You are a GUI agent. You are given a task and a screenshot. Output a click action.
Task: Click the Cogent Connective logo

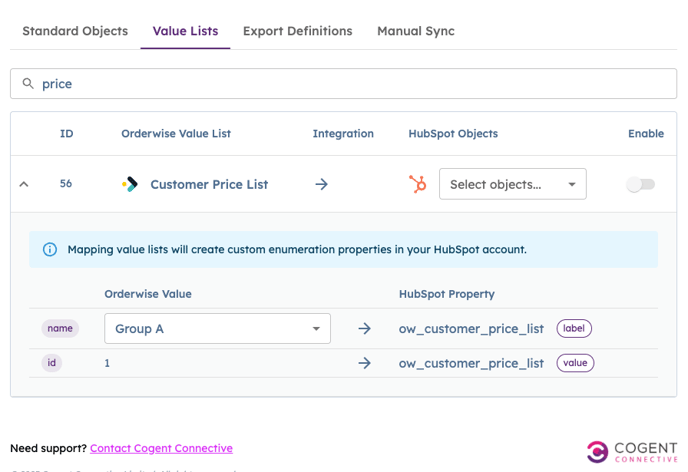[x=632, y=451]
